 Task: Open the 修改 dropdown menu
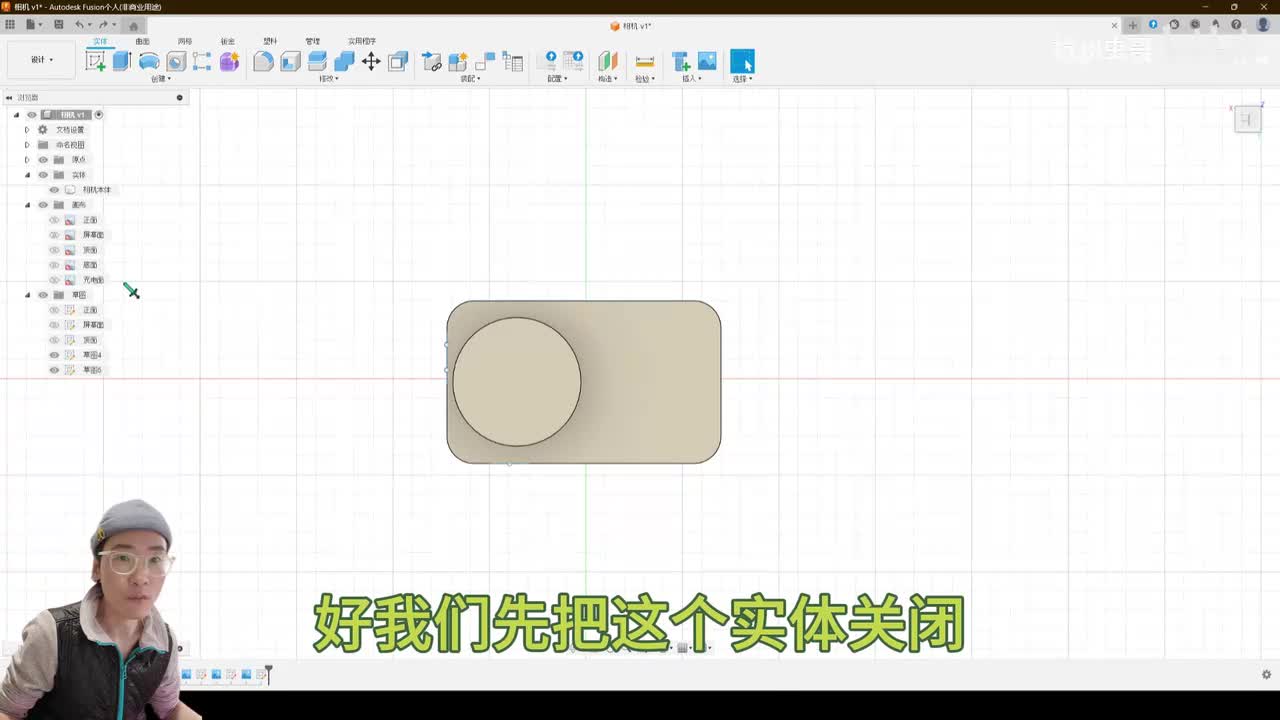pyautogui.click(x=328, y=79)
